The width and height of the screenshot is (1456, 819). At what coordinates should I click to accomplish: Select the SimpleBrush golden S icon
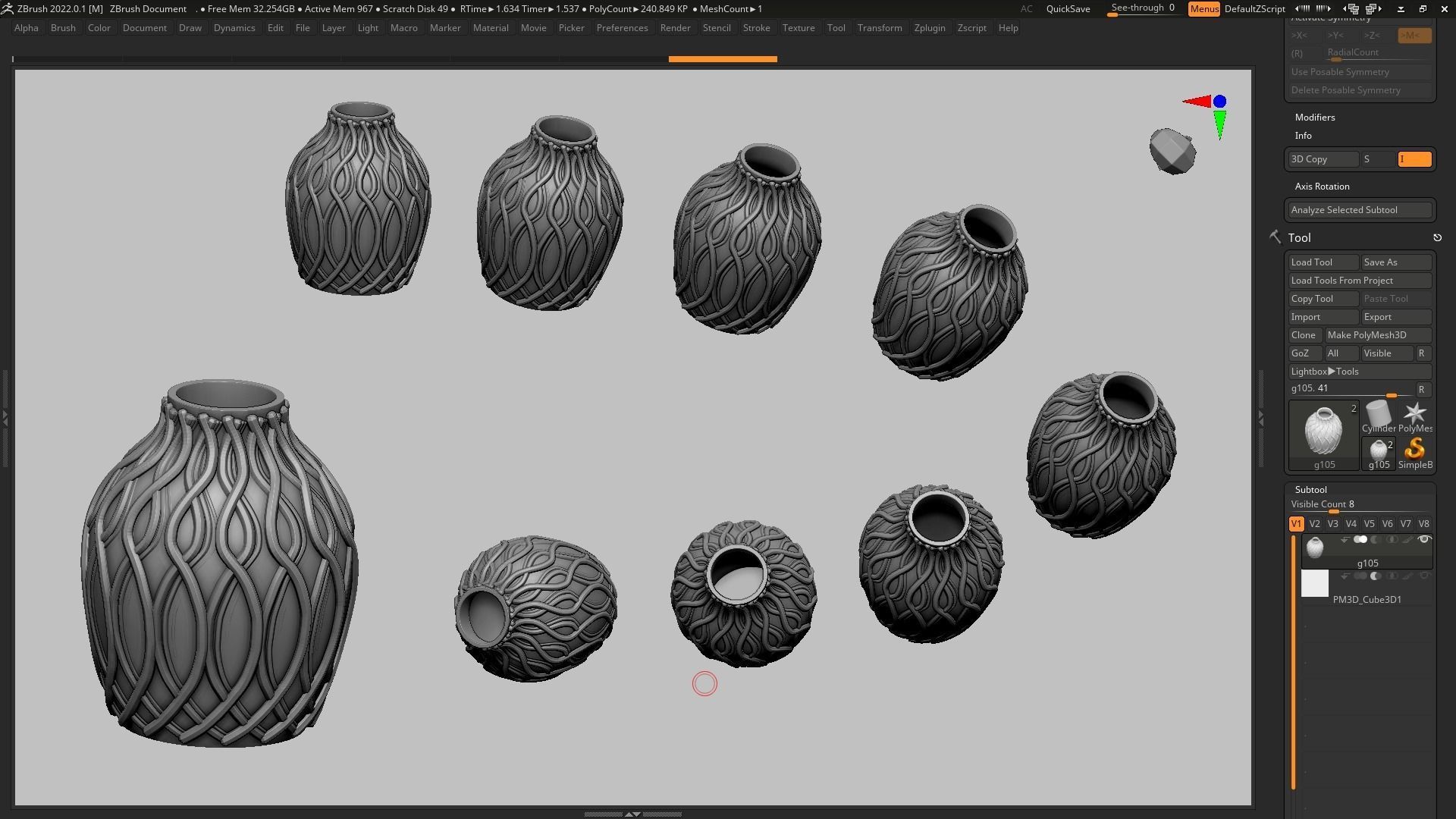pyautogui.click(x=1414, y=450)
